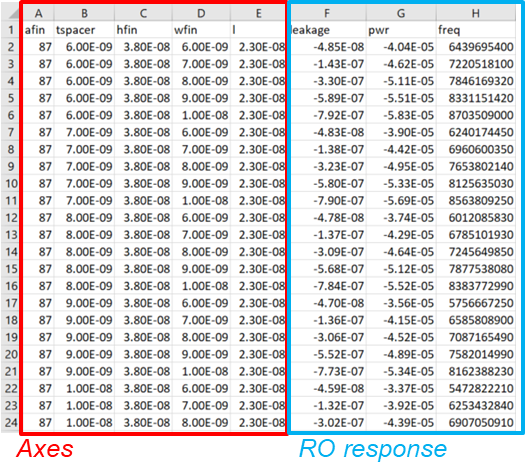The width and height of the screenshot is (525, 465).
Task: Click the 'afin' header cell
Action: coord(39,30)
